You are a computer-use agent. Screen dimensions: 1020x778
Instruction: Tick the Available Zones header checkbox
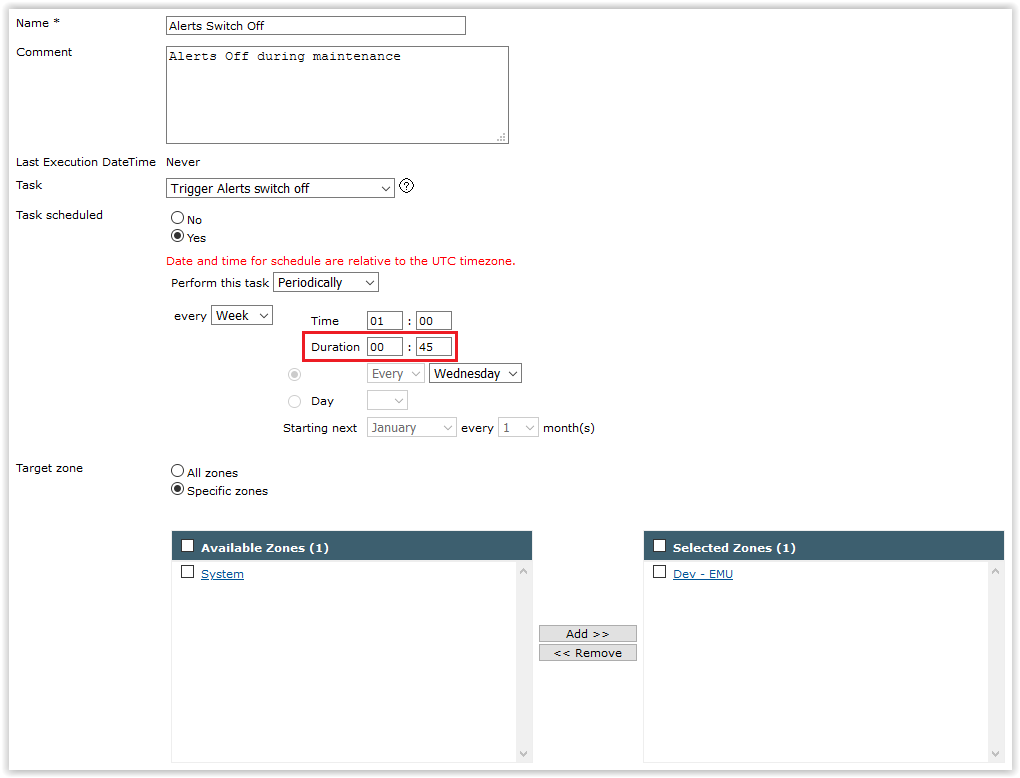point(187,546)
